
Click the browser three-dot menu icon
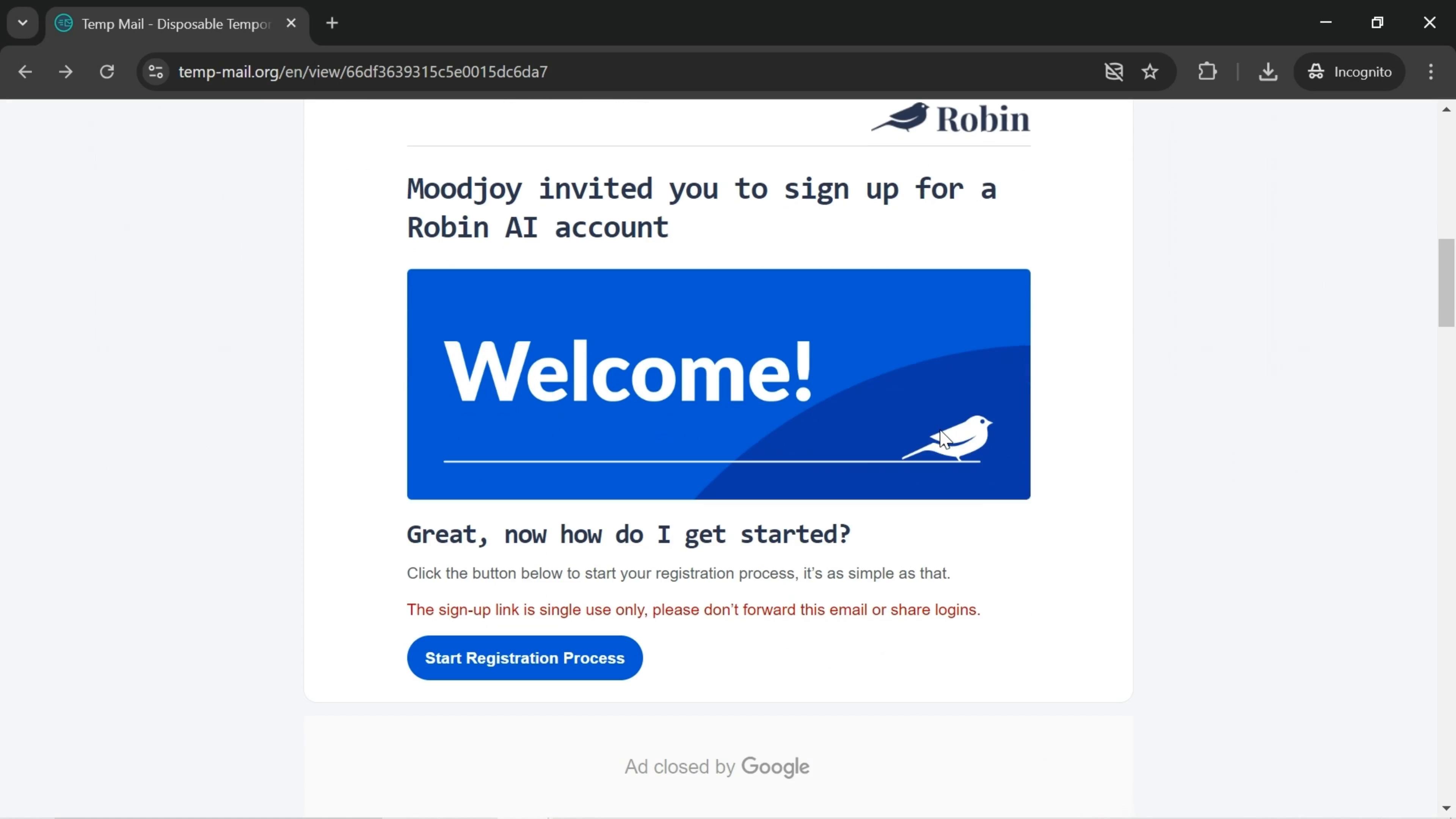pyautogui.click(x=1432, y=71)
